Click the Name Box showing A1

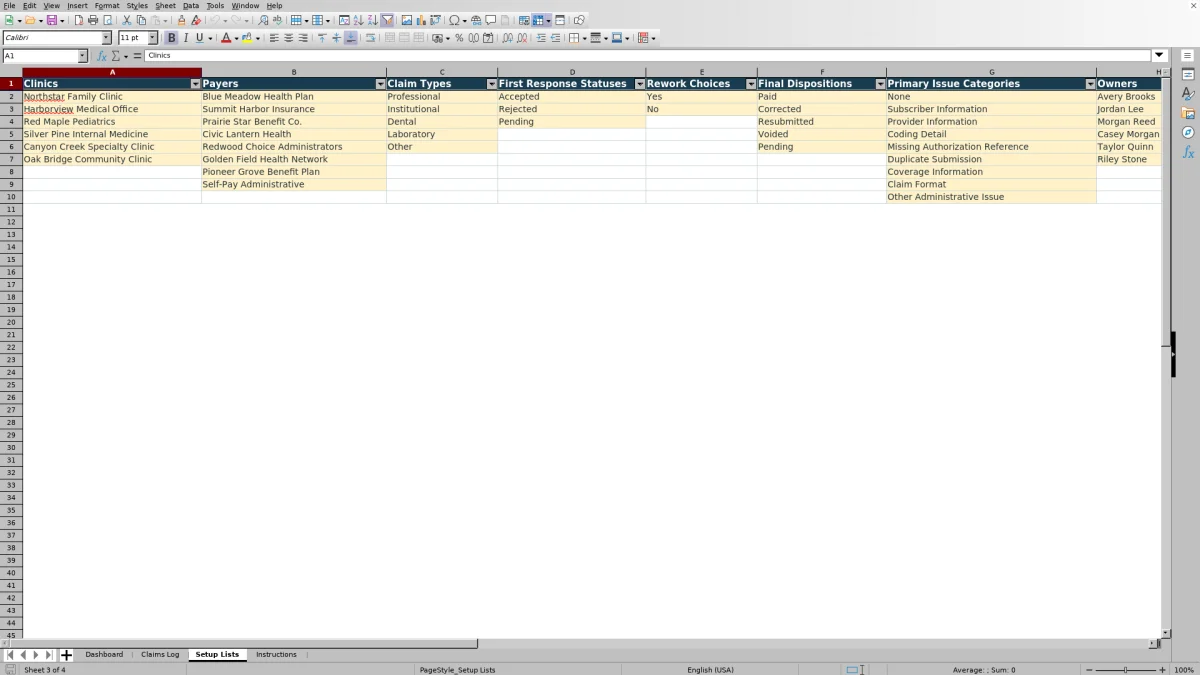point(40,56)
